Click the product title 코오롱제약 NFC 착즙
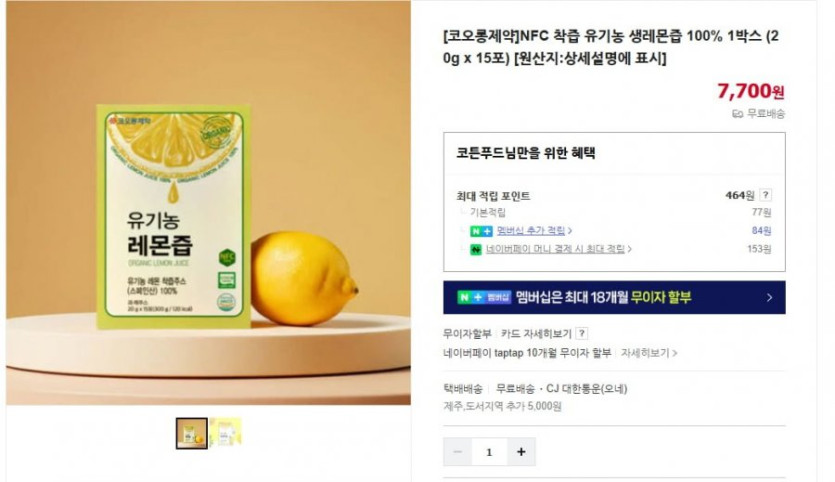Image resolution: width=835 pixels, height=482 pixels. click(611, 47)
